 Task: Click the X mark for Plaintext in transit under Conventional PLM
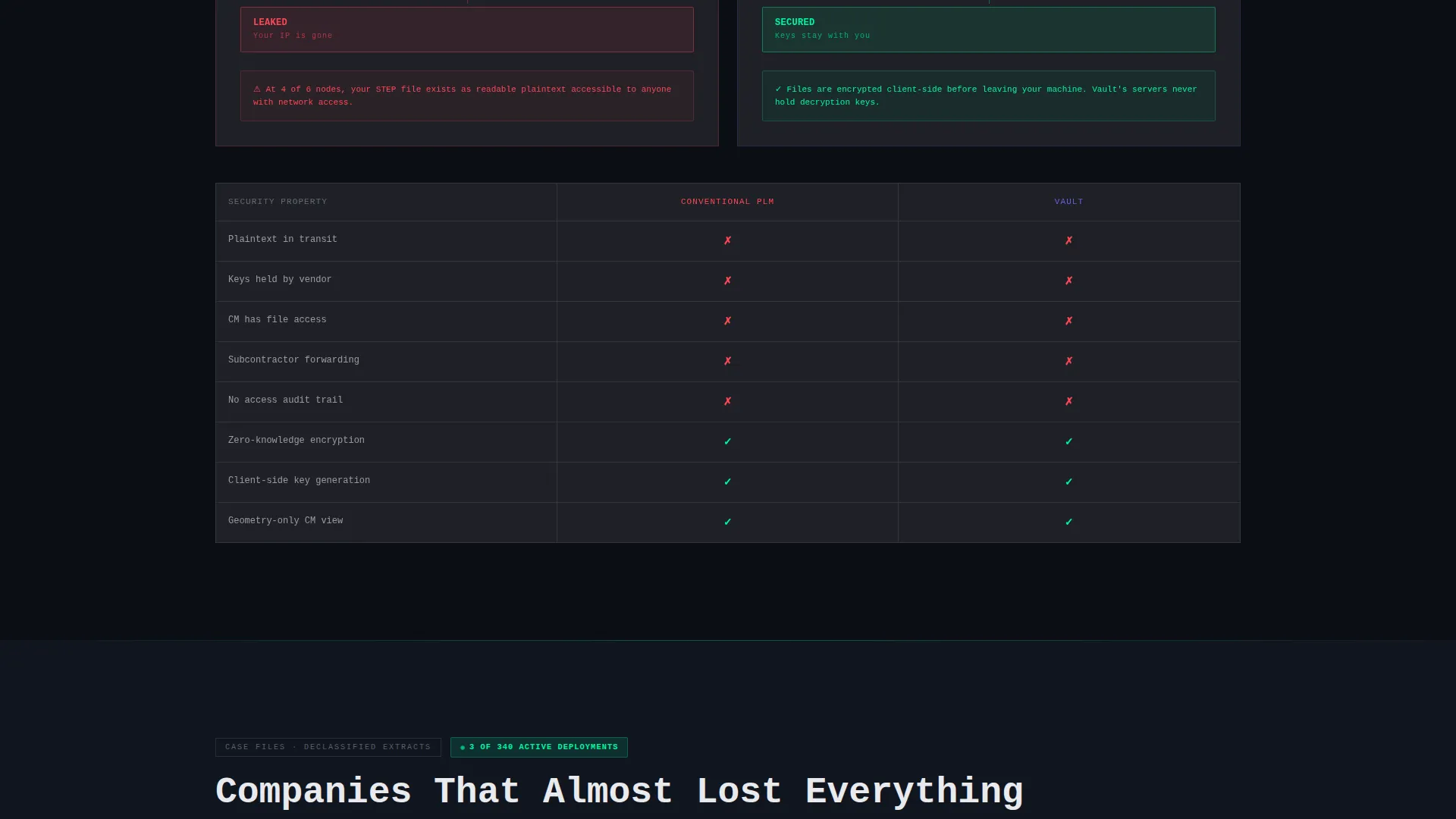tap(727, 240)
